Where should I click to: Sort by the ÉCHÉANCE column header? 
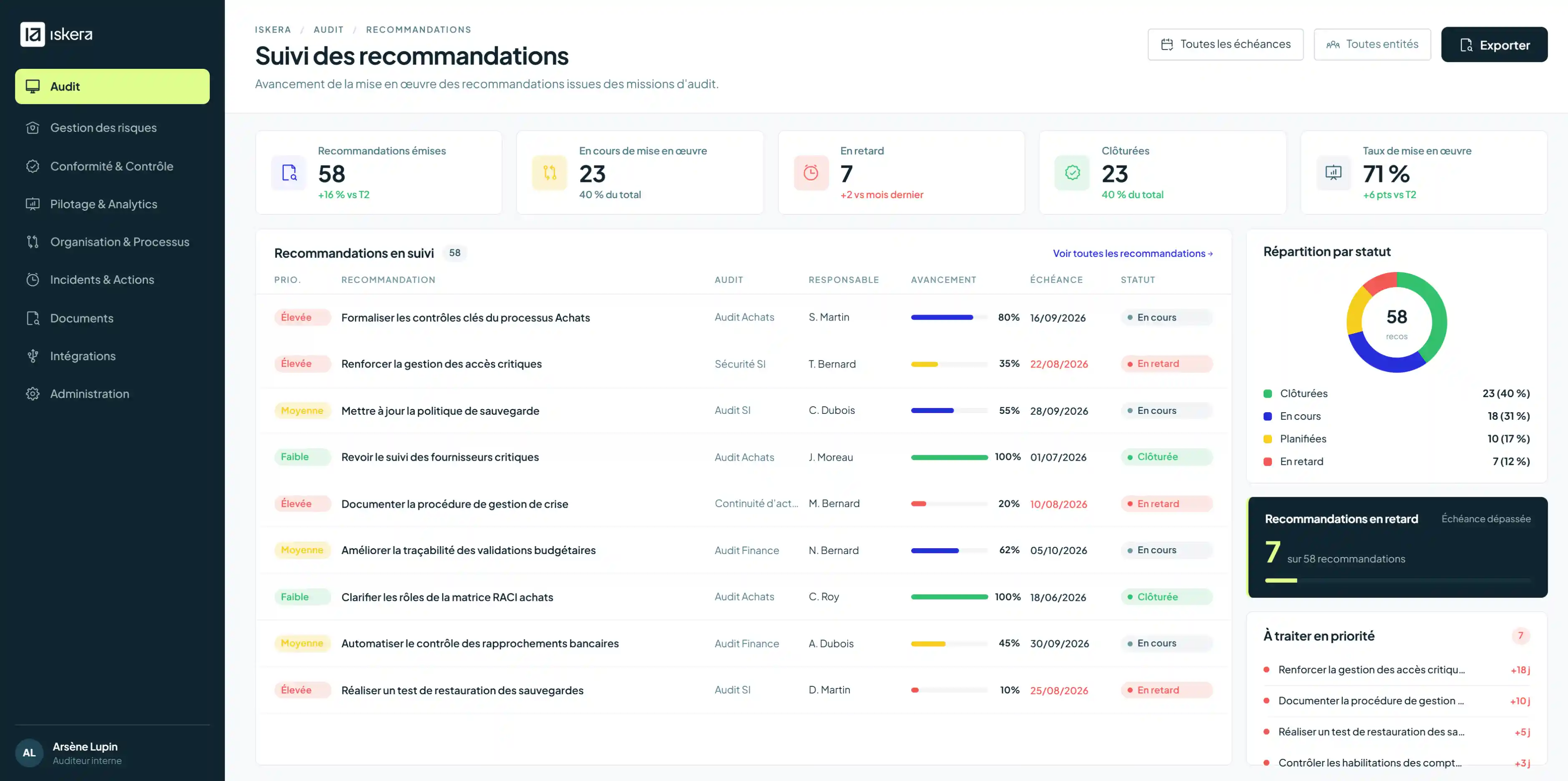point(1056,280)
